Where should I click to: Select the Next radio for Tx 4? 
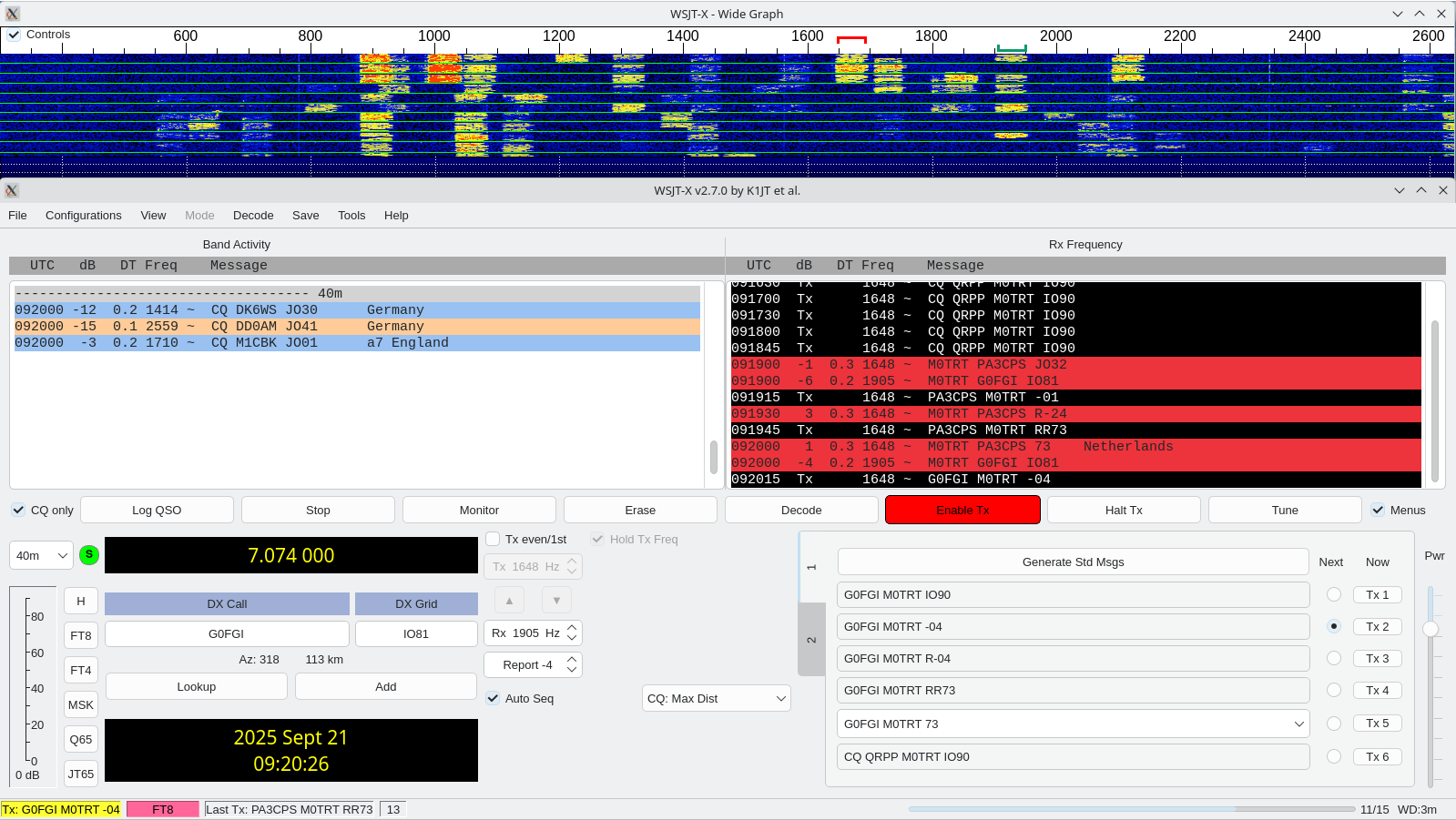point(1334,690)
